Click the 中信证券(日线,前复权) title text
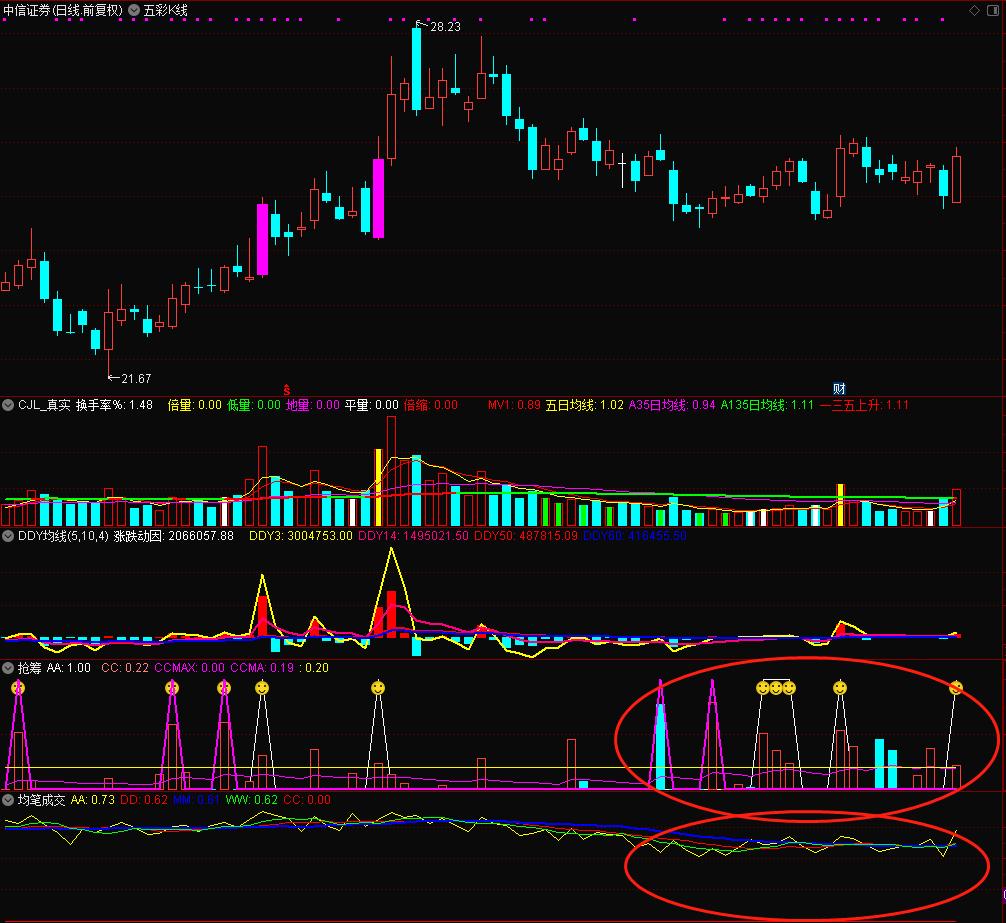 (x=62, y=10)
